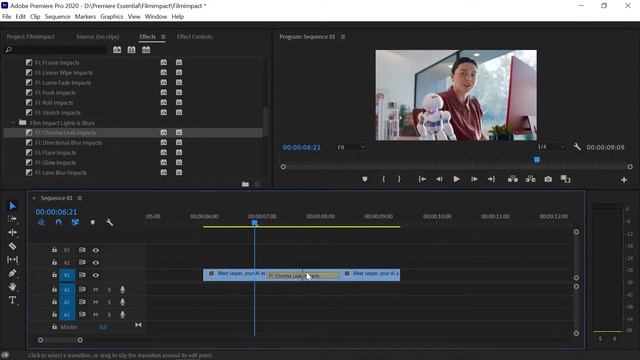
Task: Open playback resolution 1/4 dropdown
Action: click(551, 147)
